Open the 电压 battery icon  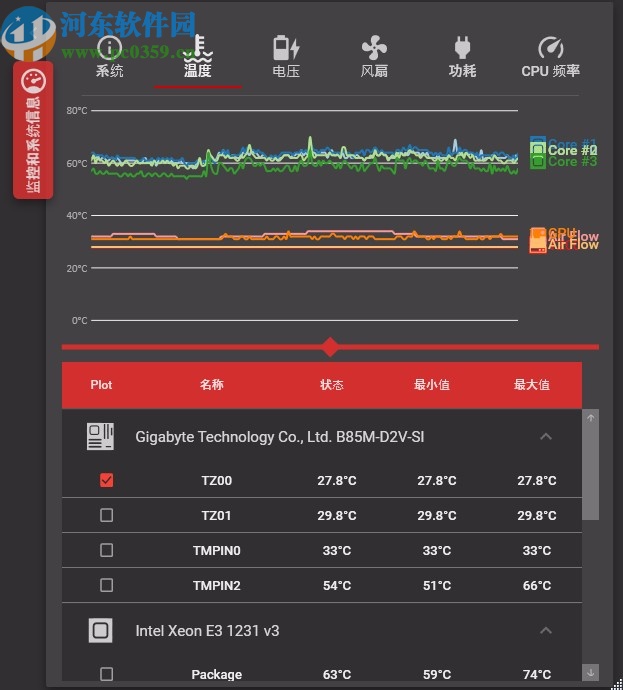pos(286,48)
